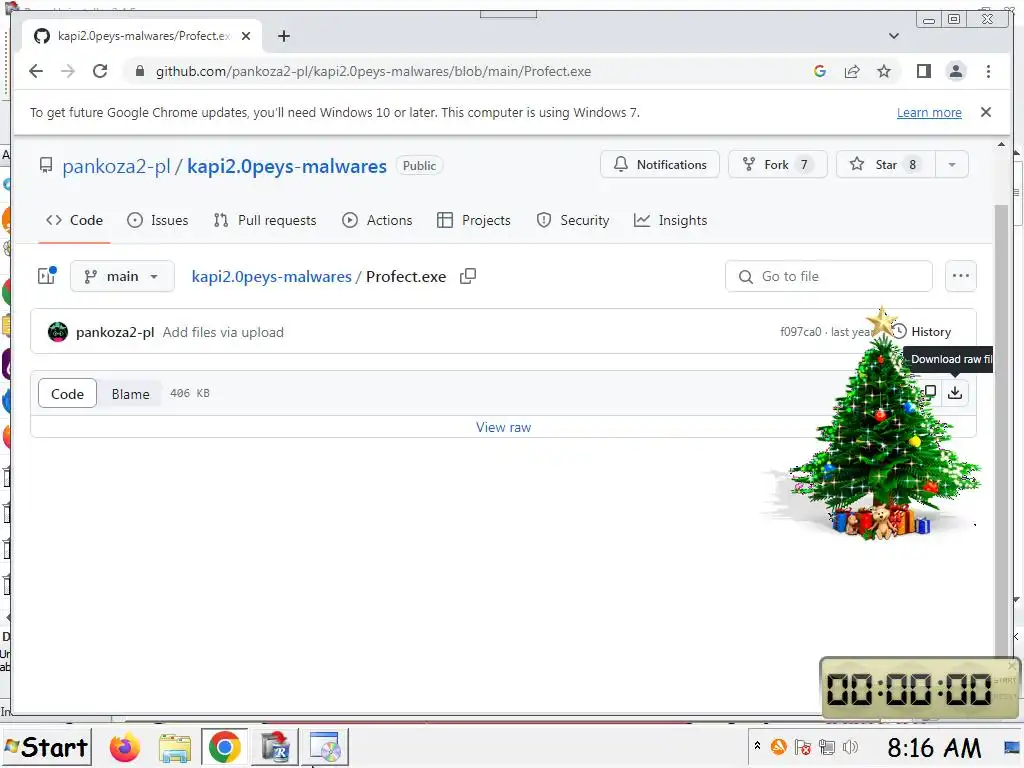The width and height of the screenshot is (1024, 768).
Task: Open the Insights tab
Action: (x=670, y=220)
